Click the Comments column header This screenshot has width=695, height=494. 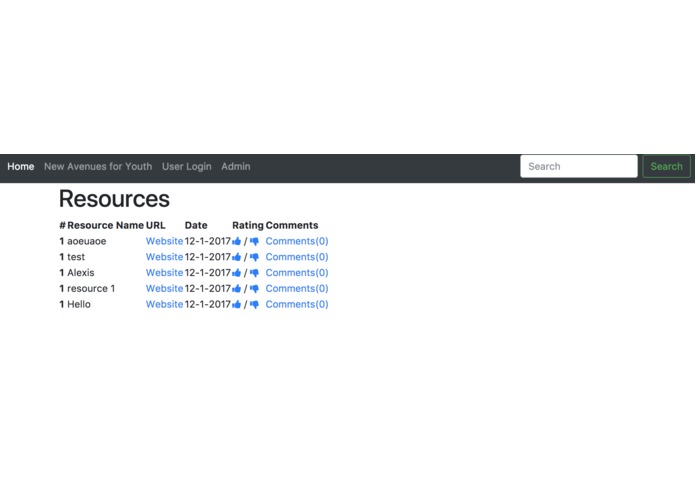point(292,226)
